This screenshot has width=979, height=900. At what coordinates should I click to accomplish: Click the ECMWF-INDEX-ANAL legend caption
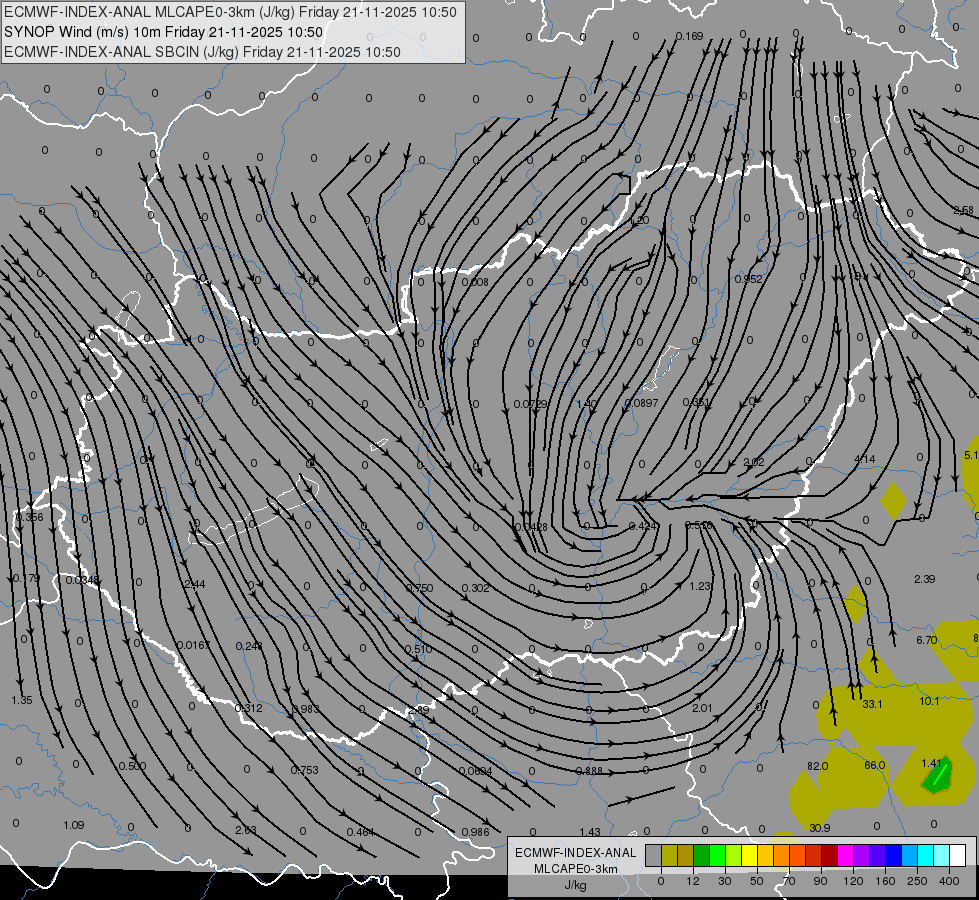tap(575, 853)
